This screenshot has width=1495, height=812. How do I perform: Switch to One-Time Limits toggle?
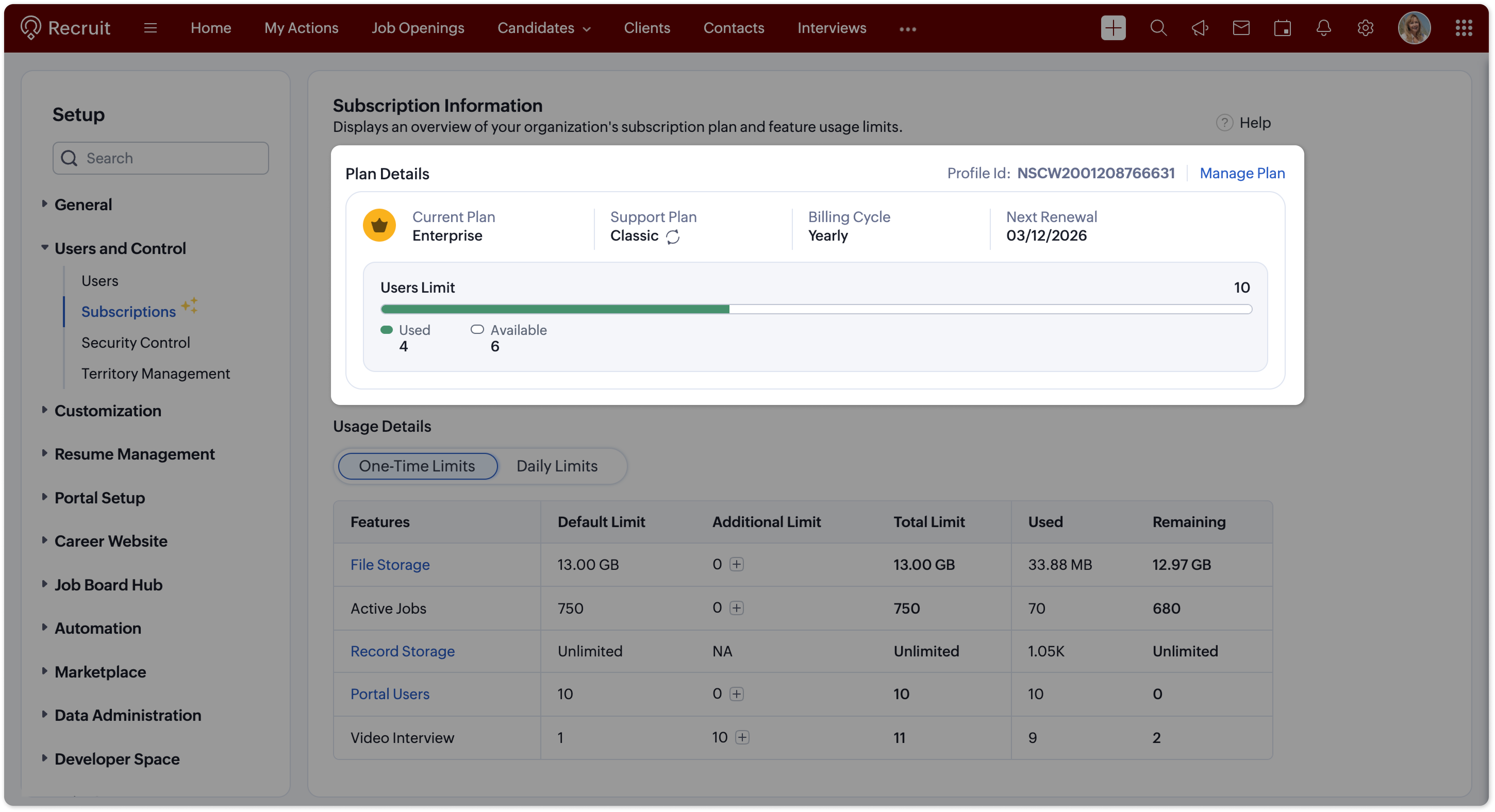[x=417, y=466]
